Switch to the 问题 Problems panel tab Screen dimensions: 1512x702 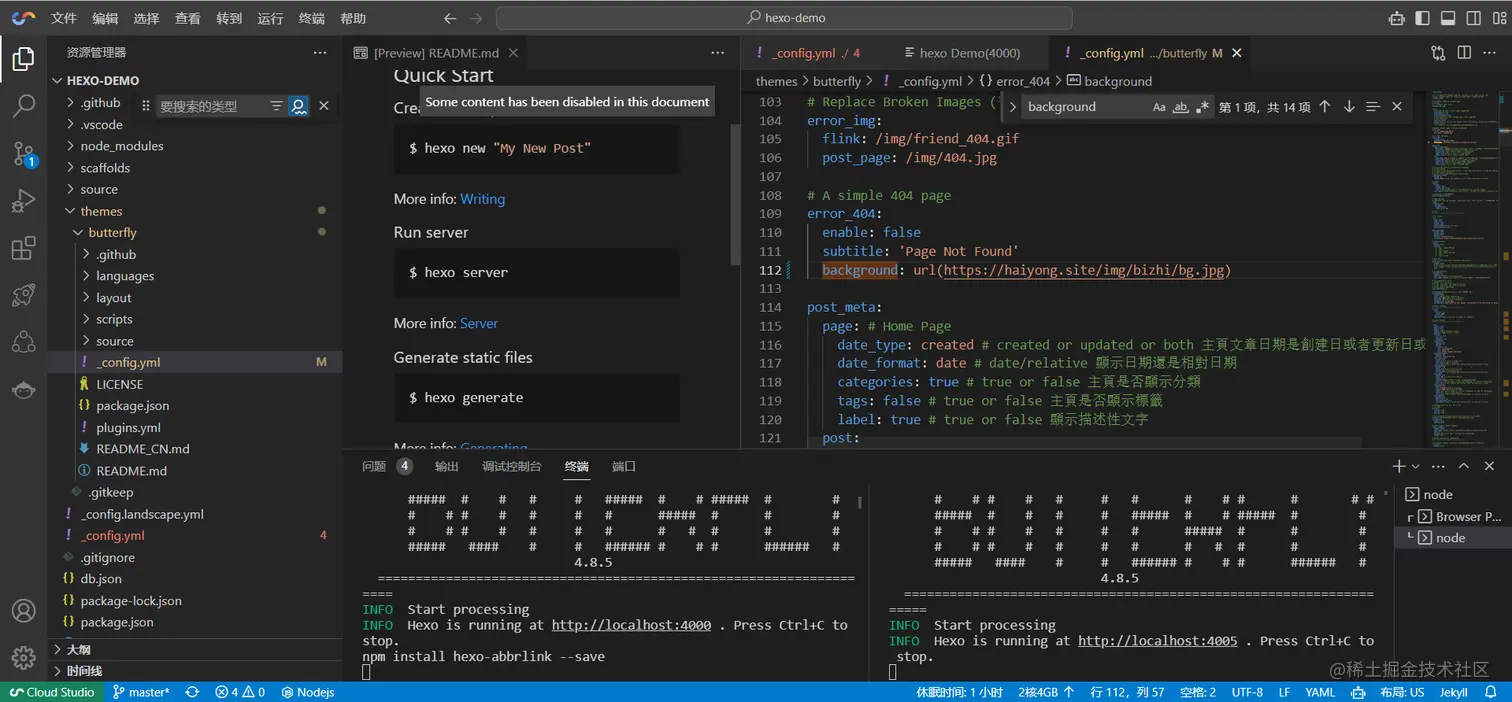pyautogui.click(x=375, y=466)
